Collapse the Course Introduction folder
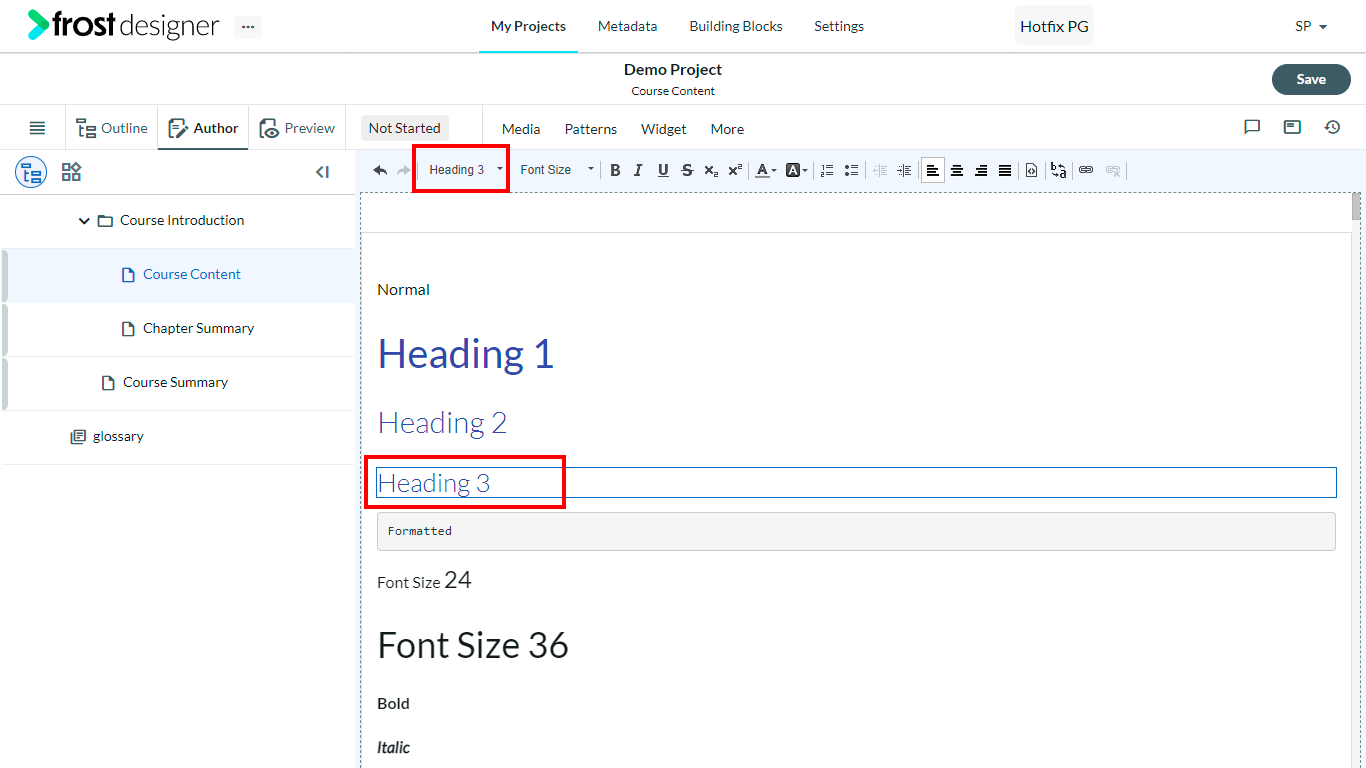 84,221
